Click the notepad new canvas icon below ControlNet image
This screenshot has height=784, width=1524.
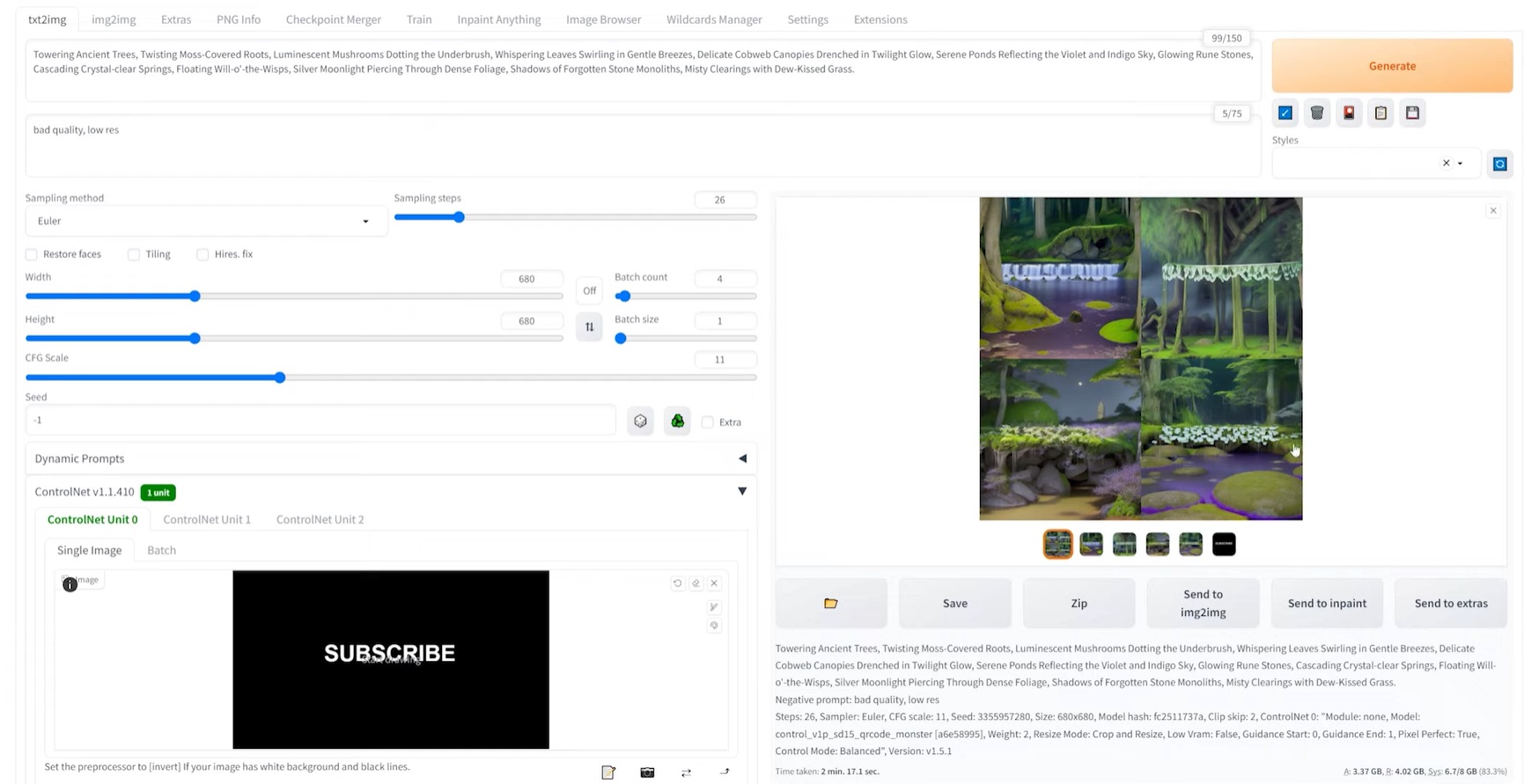pyautogui.click(x=608, y=773)
